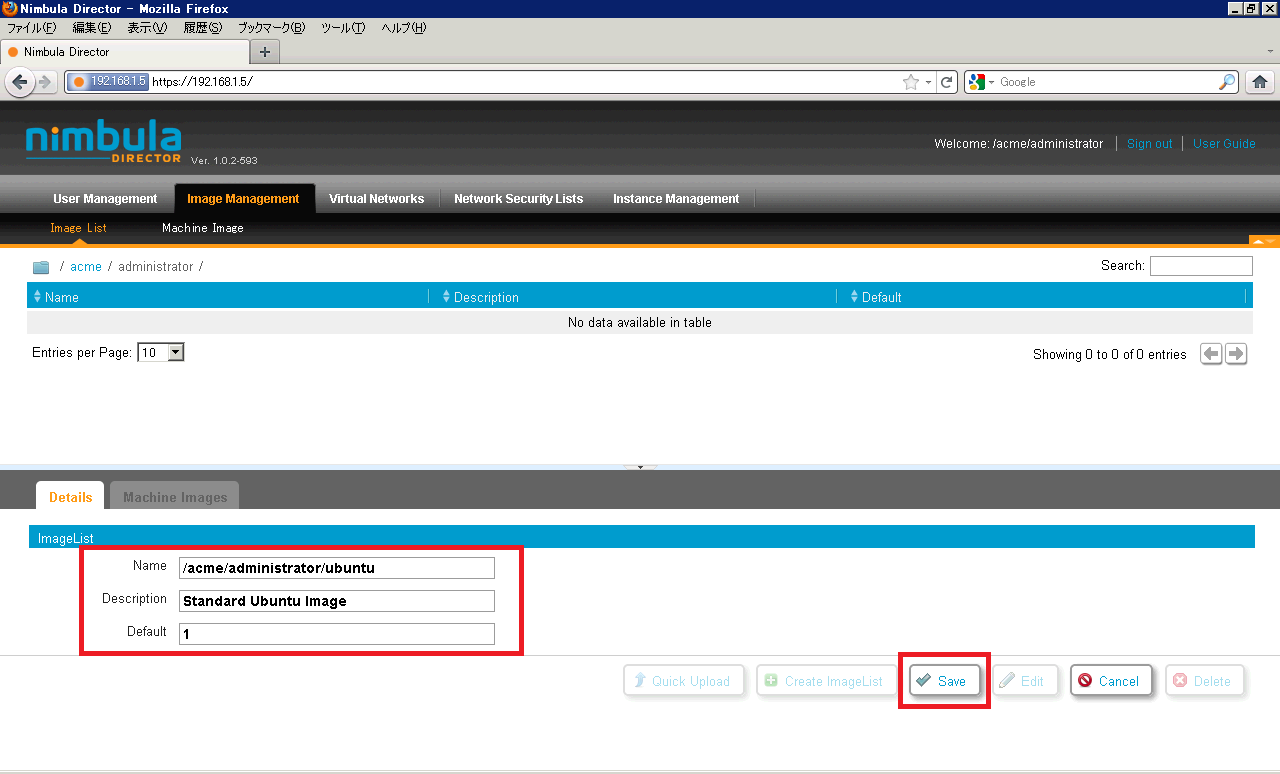
Task: Click the Google search engine icon
Action: (x=978, y=82)
